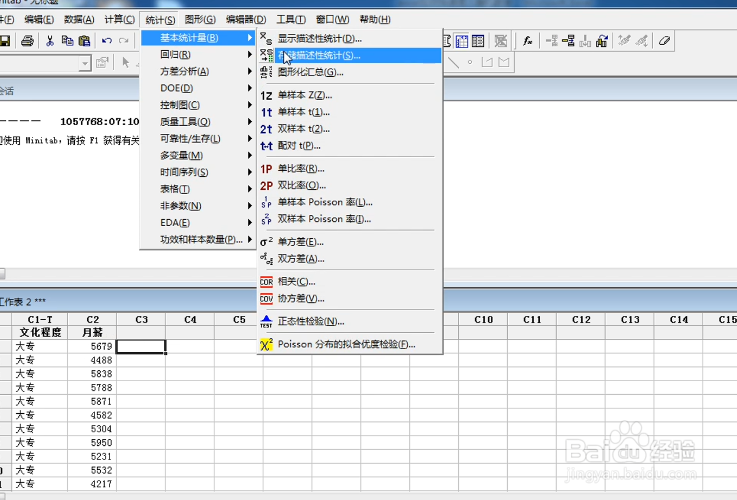Select the C12 column header
The height and width of the screenshot is (500, 737).
pos(581,320)
